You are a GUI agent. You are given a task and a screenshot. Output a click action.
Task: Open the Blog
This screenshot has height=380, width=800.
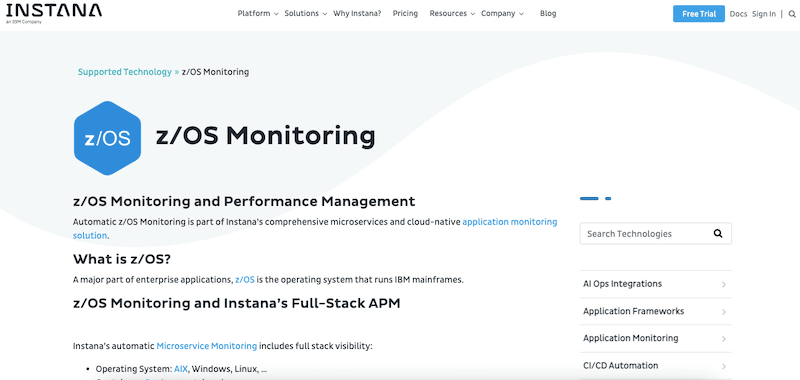(548, 14)
